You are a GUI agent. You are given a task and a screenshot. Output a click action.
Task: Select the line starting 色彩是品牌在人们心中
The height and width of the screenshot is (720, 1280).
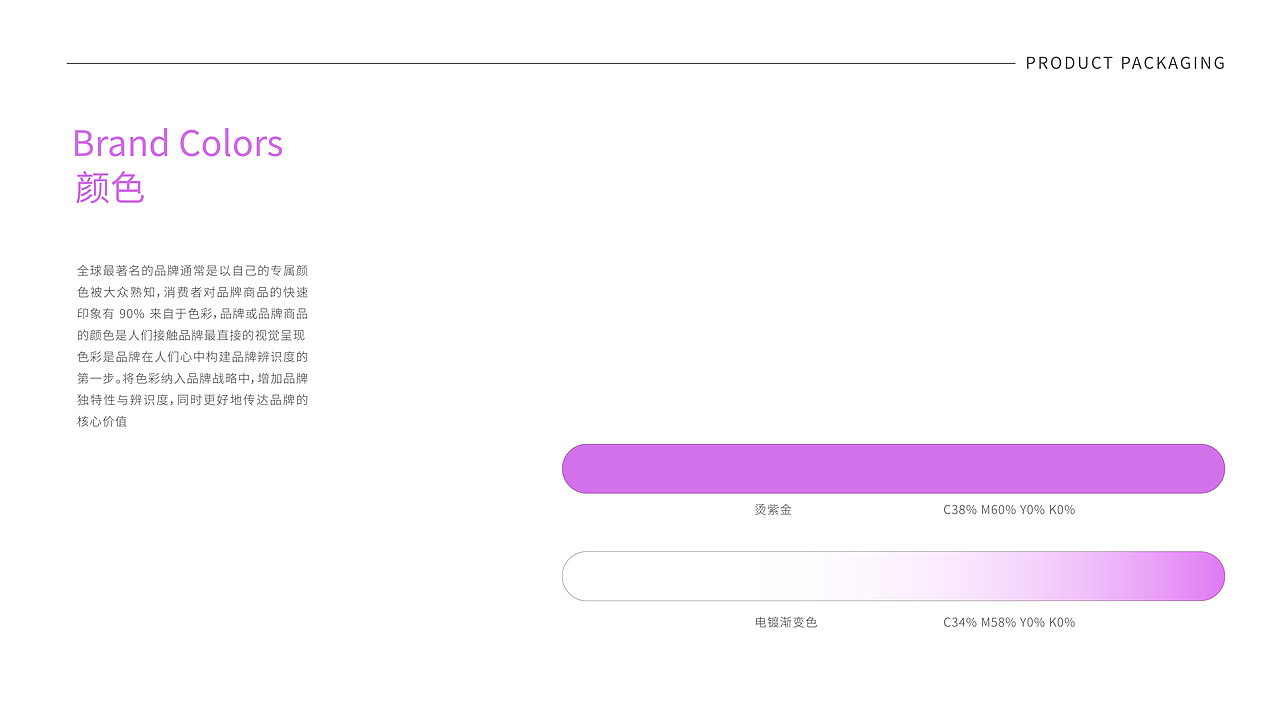pyautogui.click(x=192, y=357)
